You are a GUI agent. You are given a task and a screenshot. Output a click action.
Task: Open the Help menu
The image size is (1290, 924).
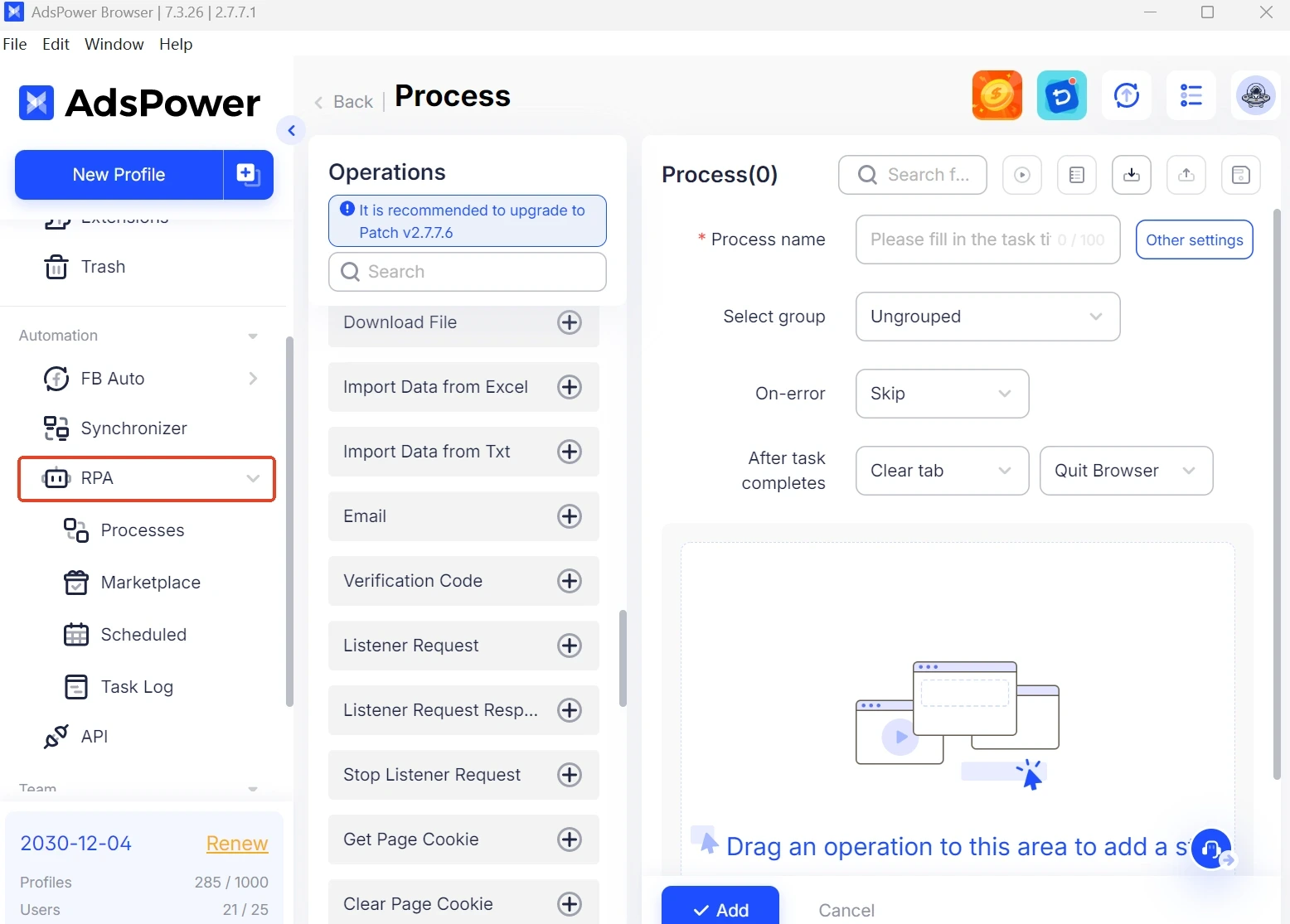pyautogui.click(x=176, y=44)
